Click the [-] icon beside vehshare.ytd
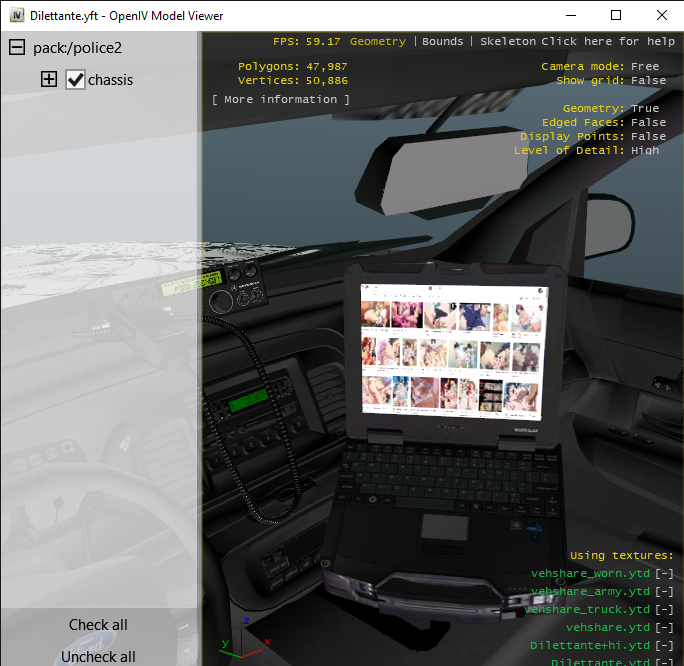Viewport: 684px width, 666px height. coord(664,628)
